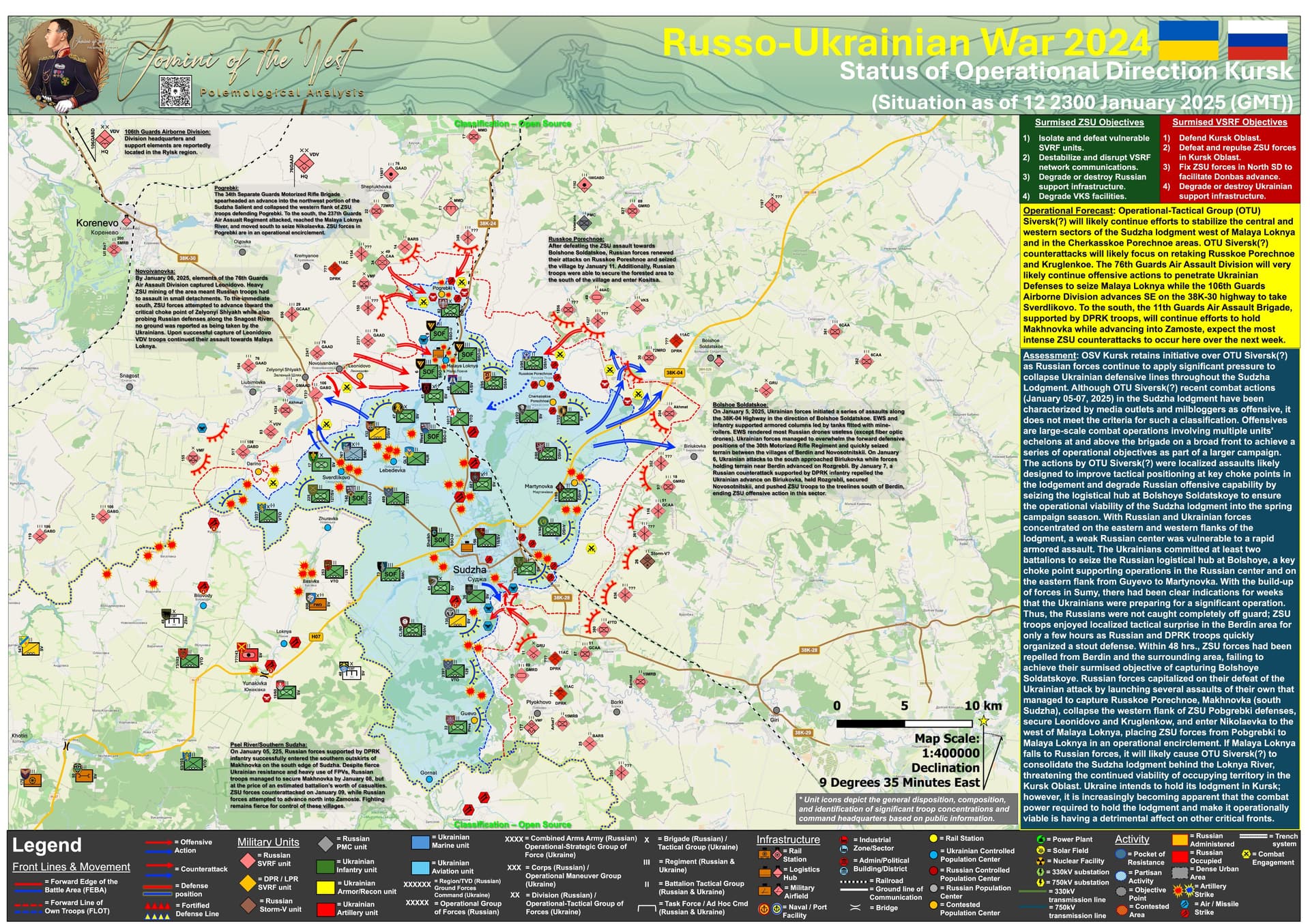
Task: Click the Ukrainian flag icon
Action: [1189, 40]
